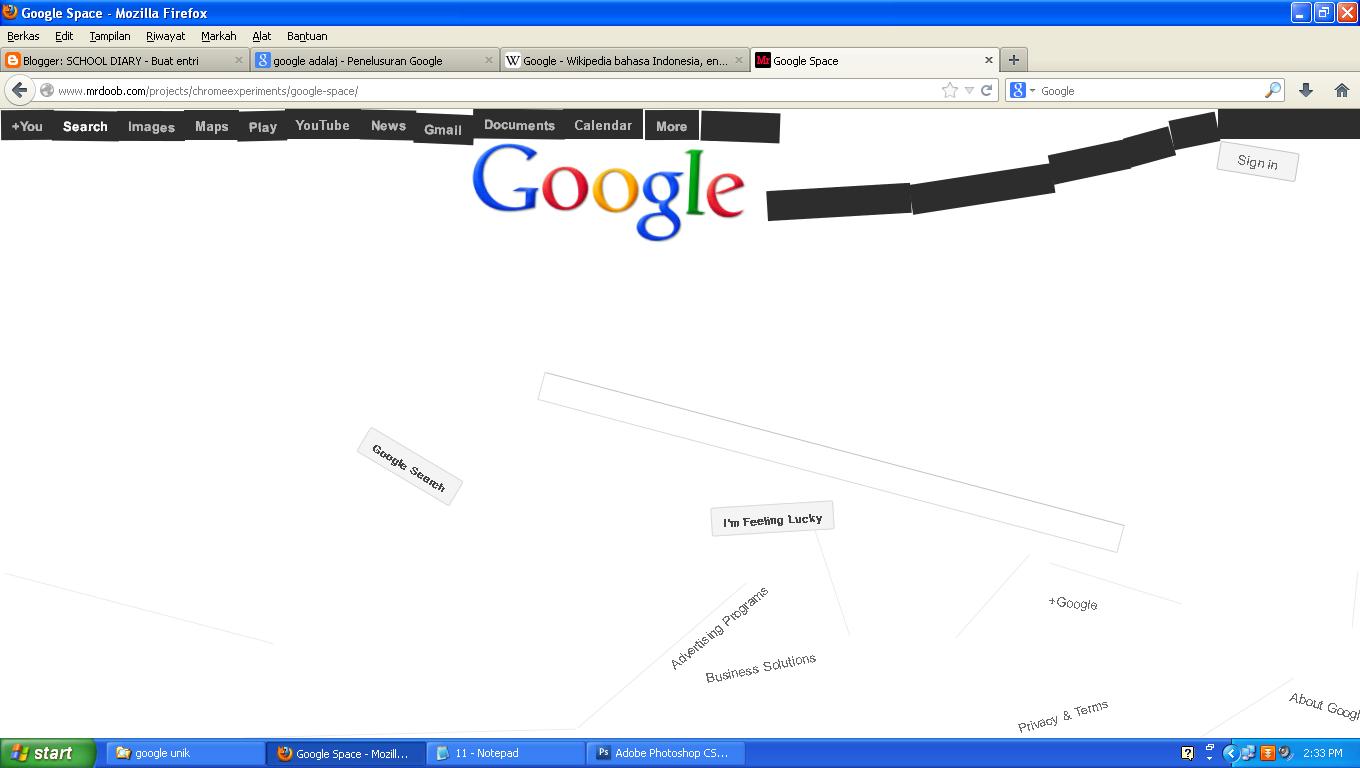Go back with the Firefox back arrow
1360x768 pixels.
click(x=19, y=90)
